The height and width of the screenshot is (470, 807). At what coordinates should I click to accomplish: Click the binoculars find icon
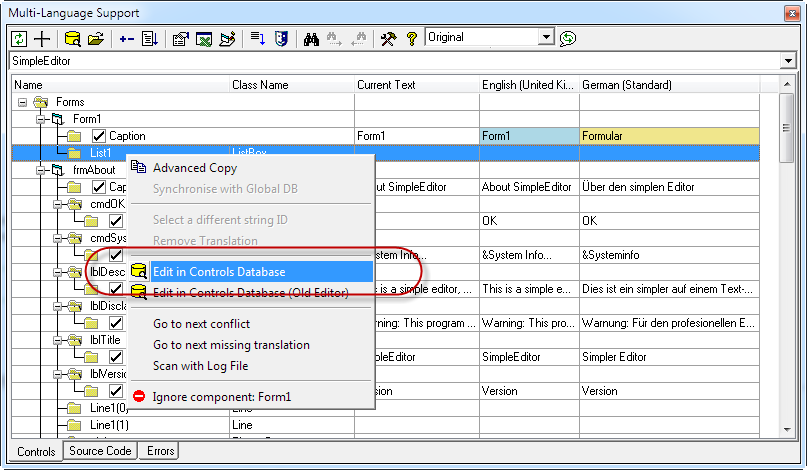311,38
